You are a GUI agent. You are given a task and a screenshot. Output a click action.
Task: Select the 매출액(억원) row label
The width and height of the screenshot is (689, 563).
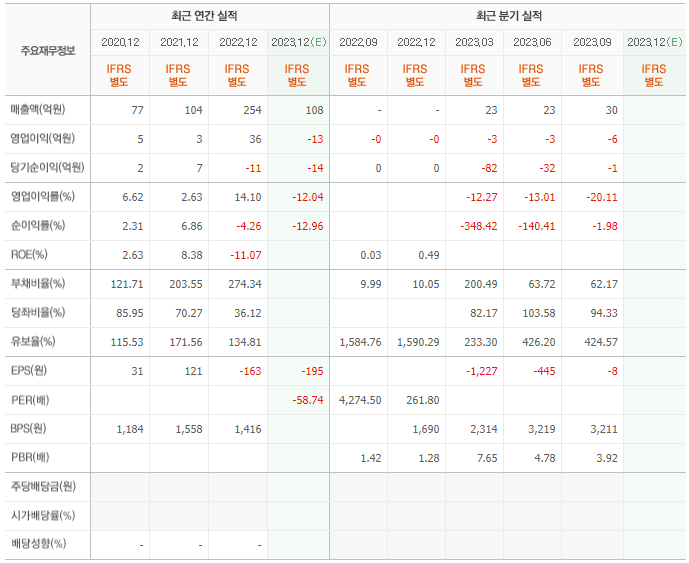pyautogui.click(x=38, y=109)
